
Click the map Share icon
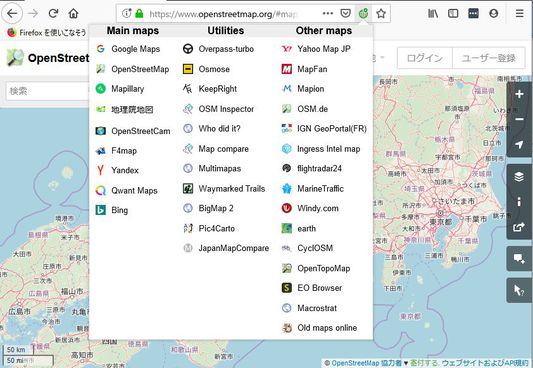[x=519, y=227]
